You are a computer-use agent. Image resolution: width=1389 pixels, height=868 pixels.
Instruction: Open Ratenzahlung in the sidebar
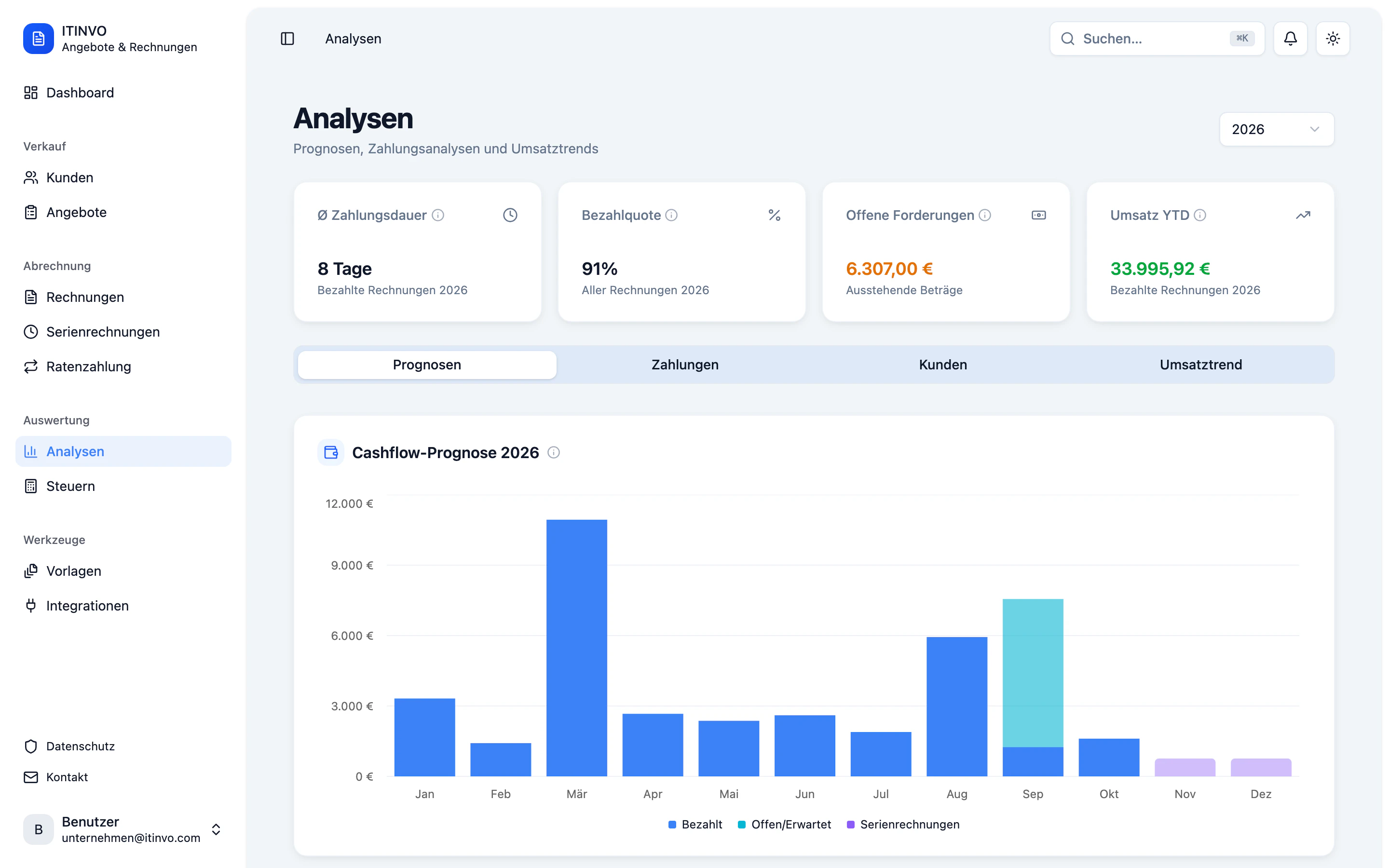coord(123,366)
